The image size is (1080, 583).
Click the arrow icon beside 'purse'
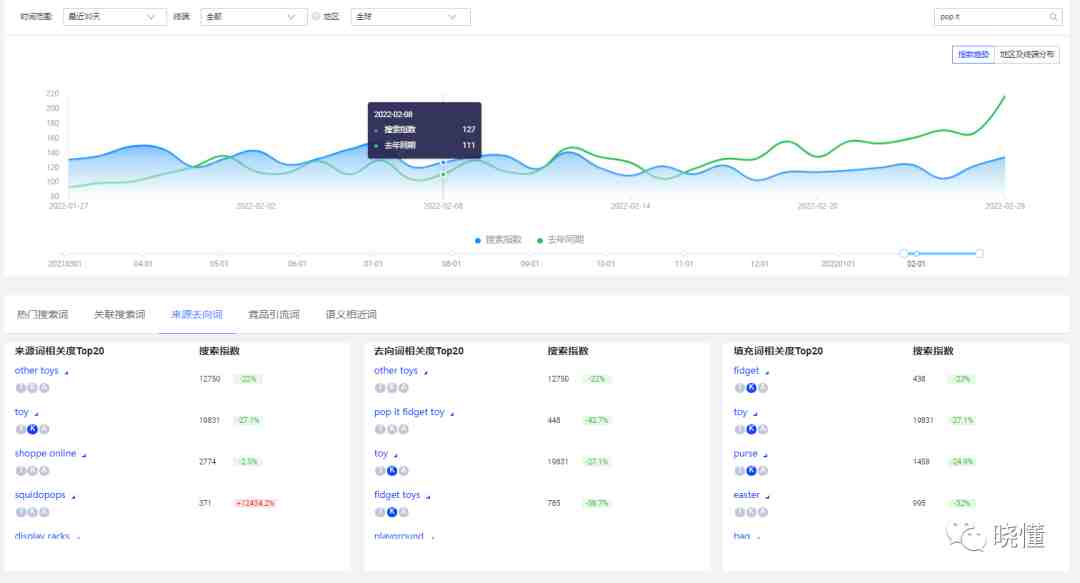[765, 455]
